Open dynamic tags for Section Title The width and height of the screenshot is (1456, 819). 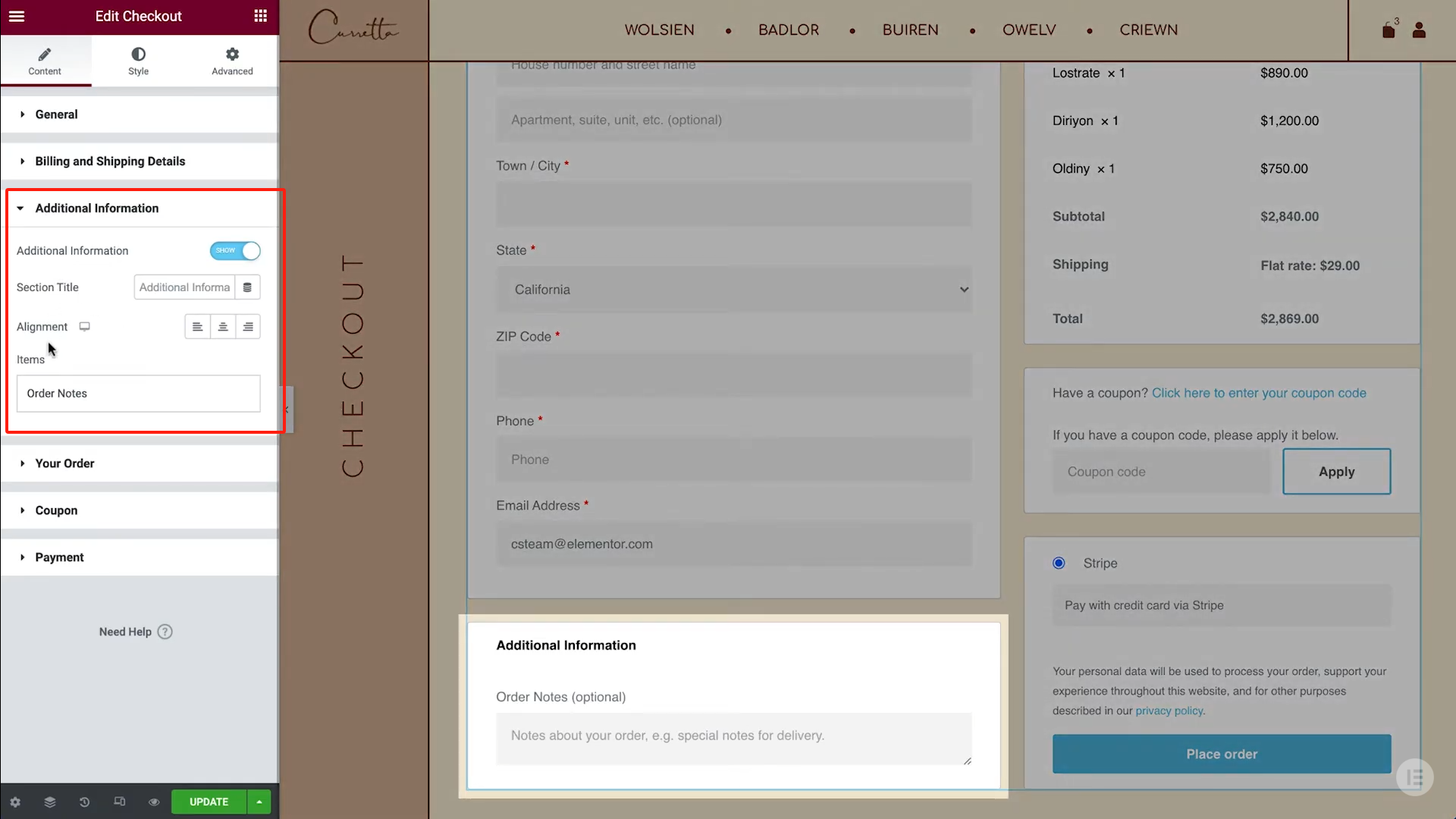coord(247,287)
